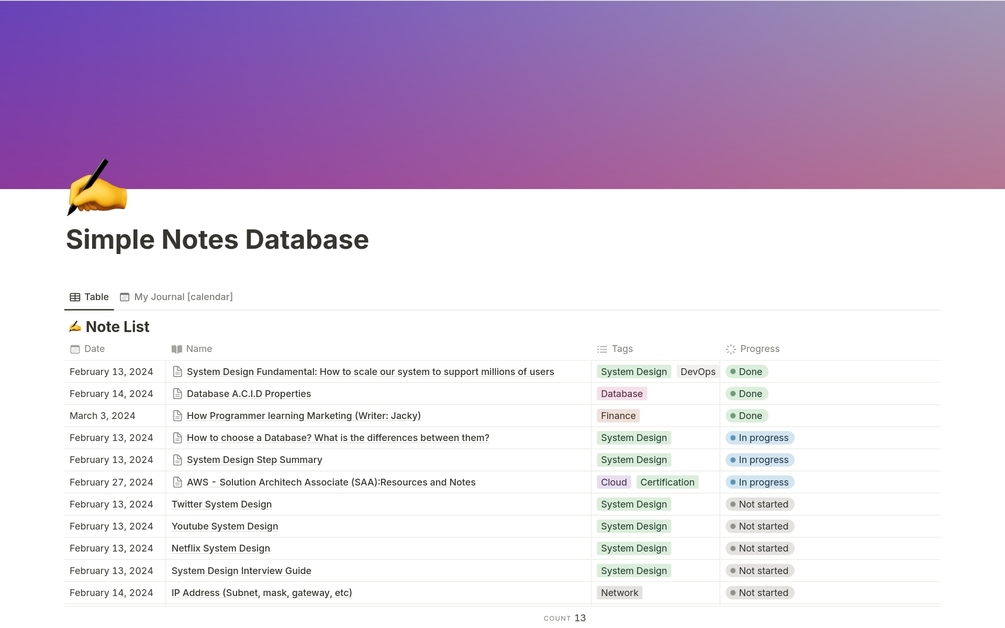Screen dimensions: 1005x628
Task: Open Done status dropdown for Database A.C.I.D row
Action: (x=746, y=394)
